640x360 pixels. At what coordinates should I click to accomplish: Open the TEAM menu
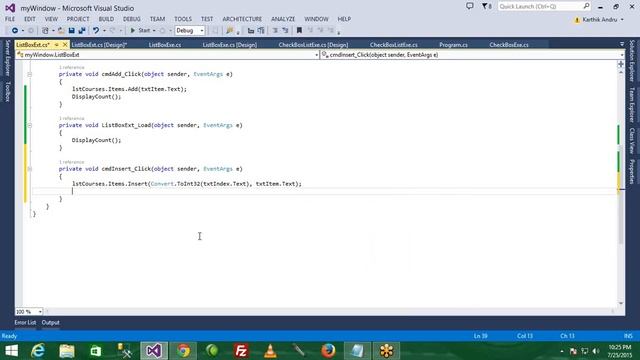[157, 19]
